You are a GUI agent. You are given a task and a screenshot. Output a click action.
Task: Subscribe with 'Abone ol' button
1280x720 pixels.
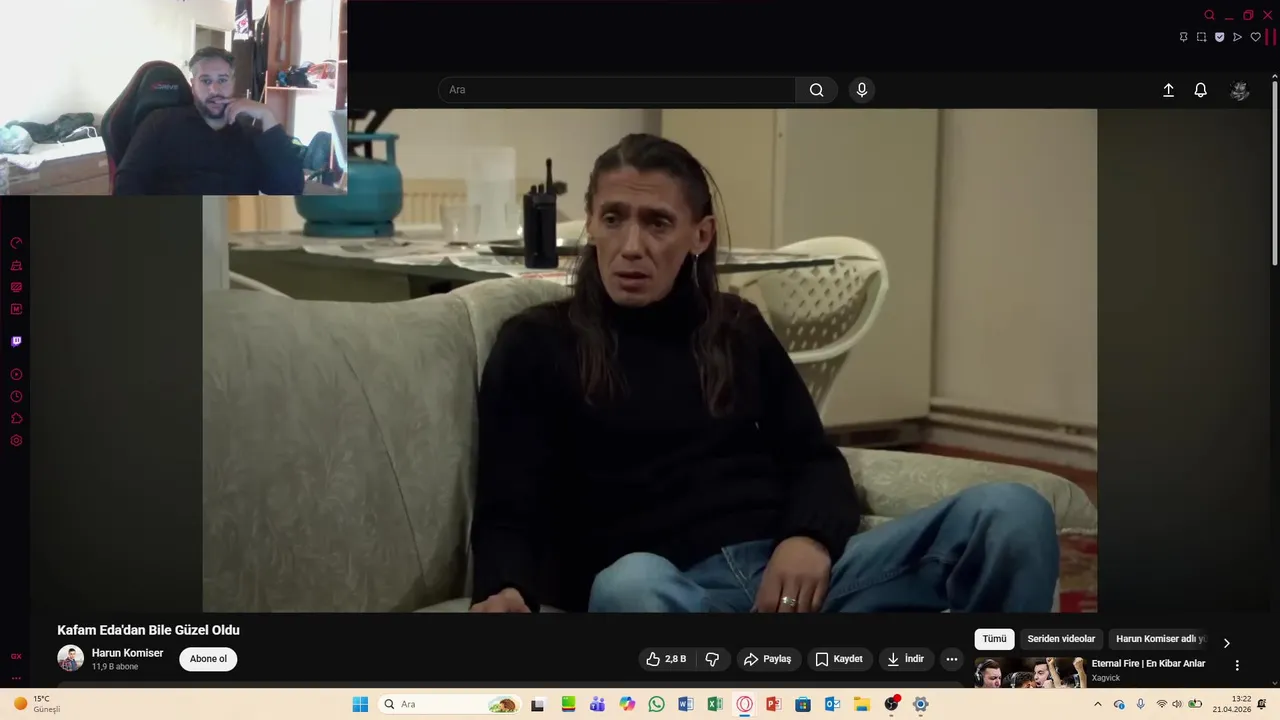(x=208, y=659)
